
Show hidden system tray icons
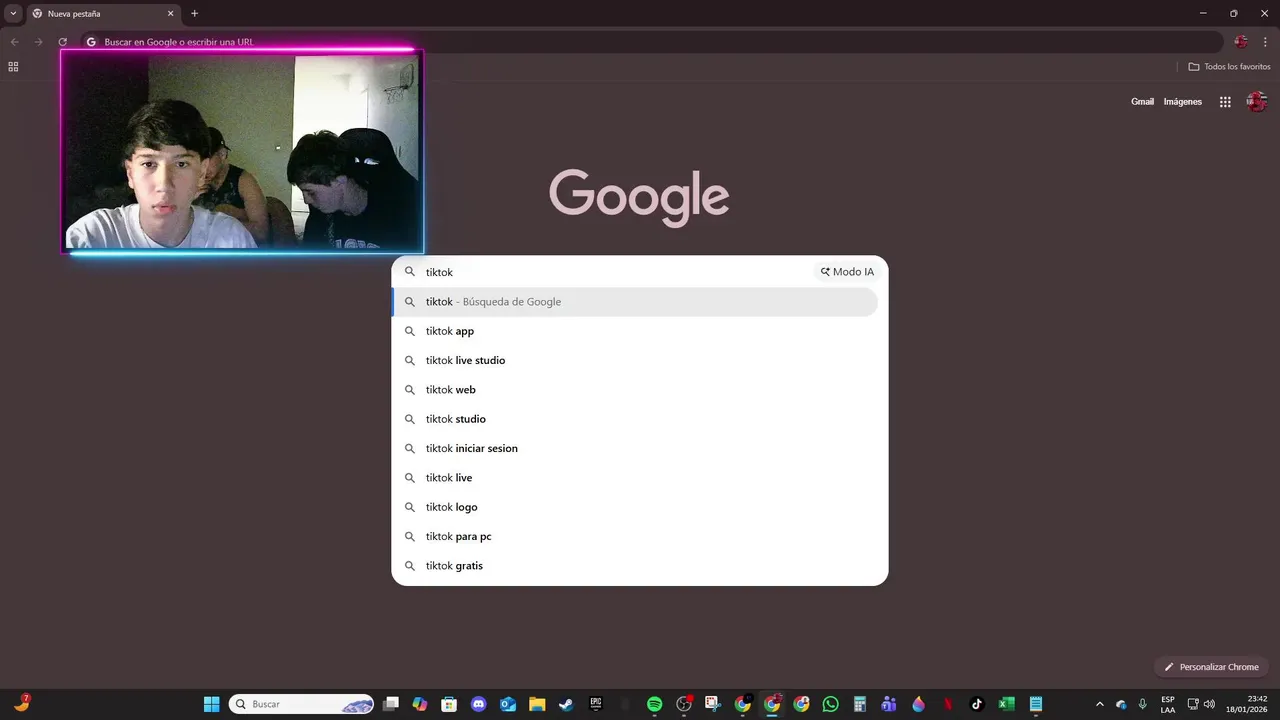[1099, 704]
